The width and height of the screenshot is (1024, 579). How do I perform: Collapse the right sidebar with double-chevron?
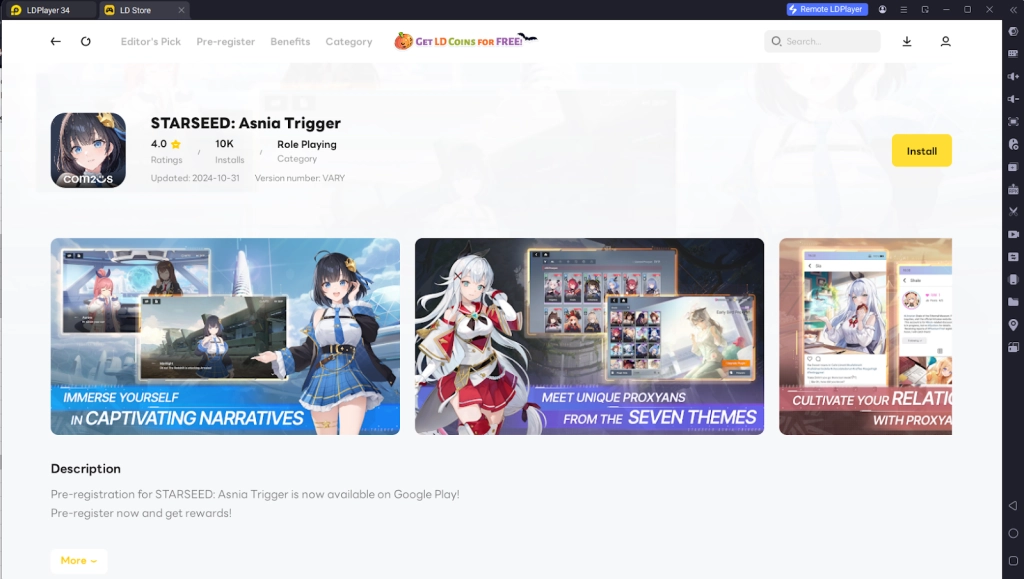tap(1013, 10)
